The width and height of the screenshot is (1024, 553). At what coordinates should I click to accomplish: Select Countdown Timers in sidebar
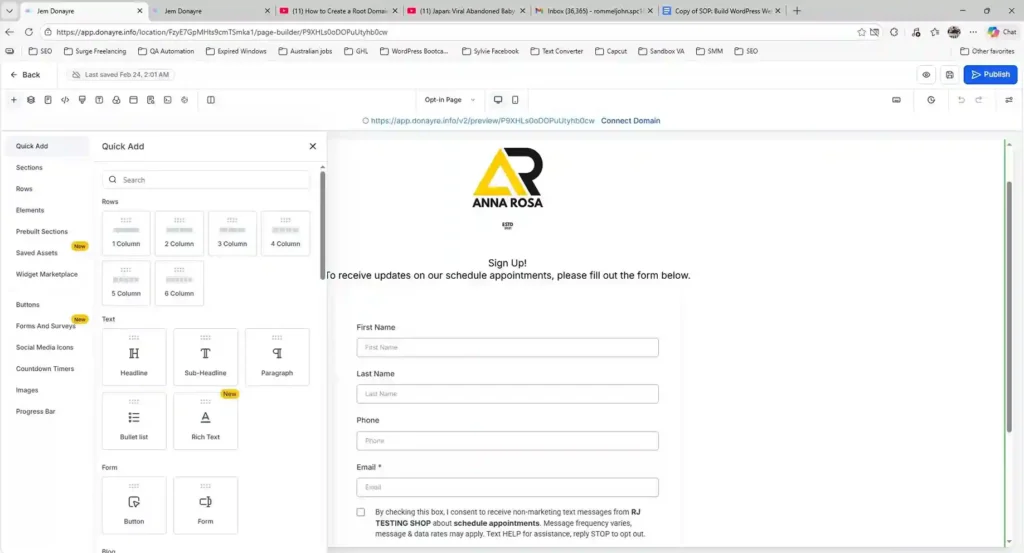point(45,369)
